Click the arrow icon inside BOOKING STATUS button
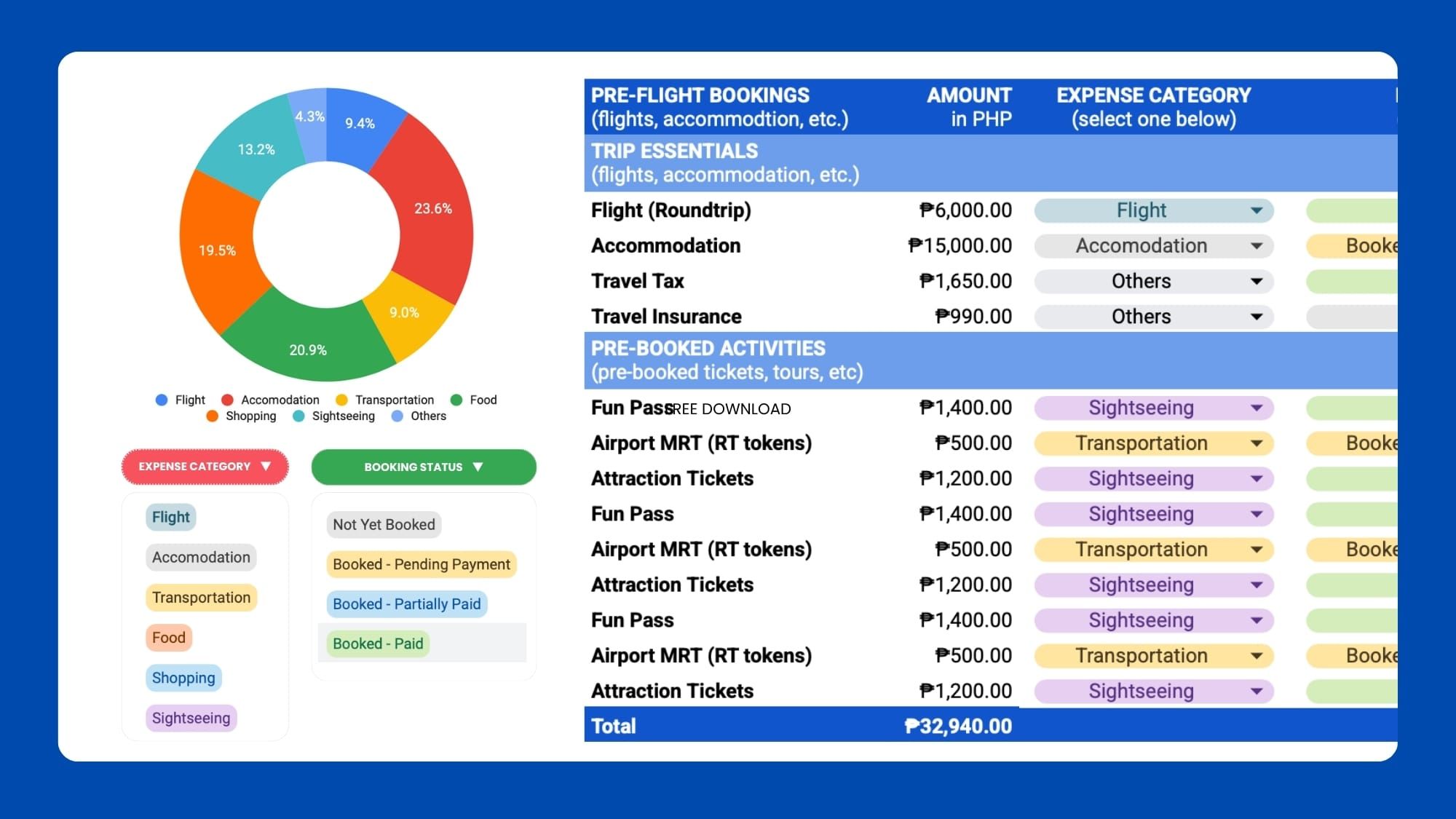 tap(478, 467)
